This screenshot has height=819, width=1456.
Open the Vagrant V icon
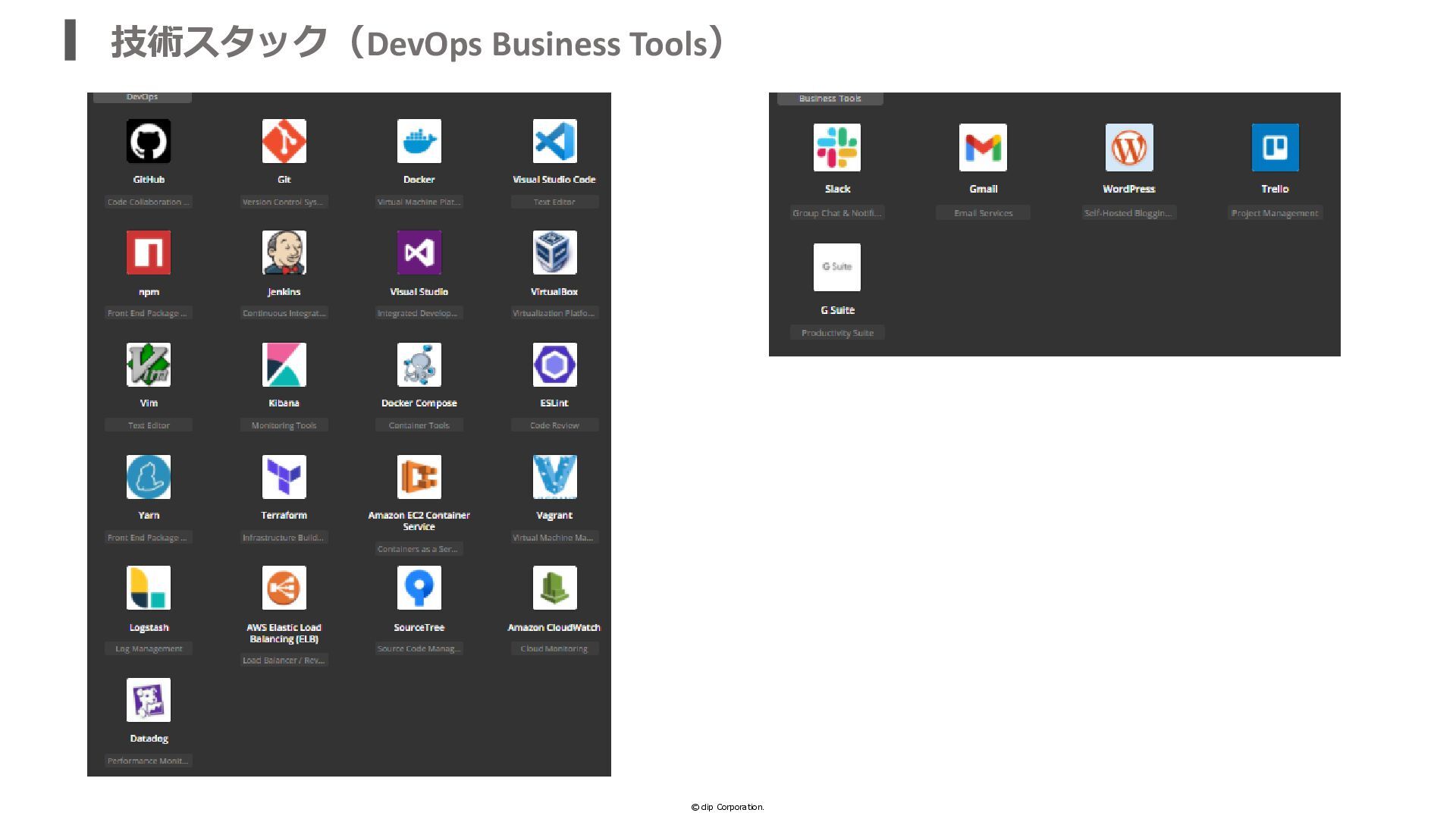(554, 477)
